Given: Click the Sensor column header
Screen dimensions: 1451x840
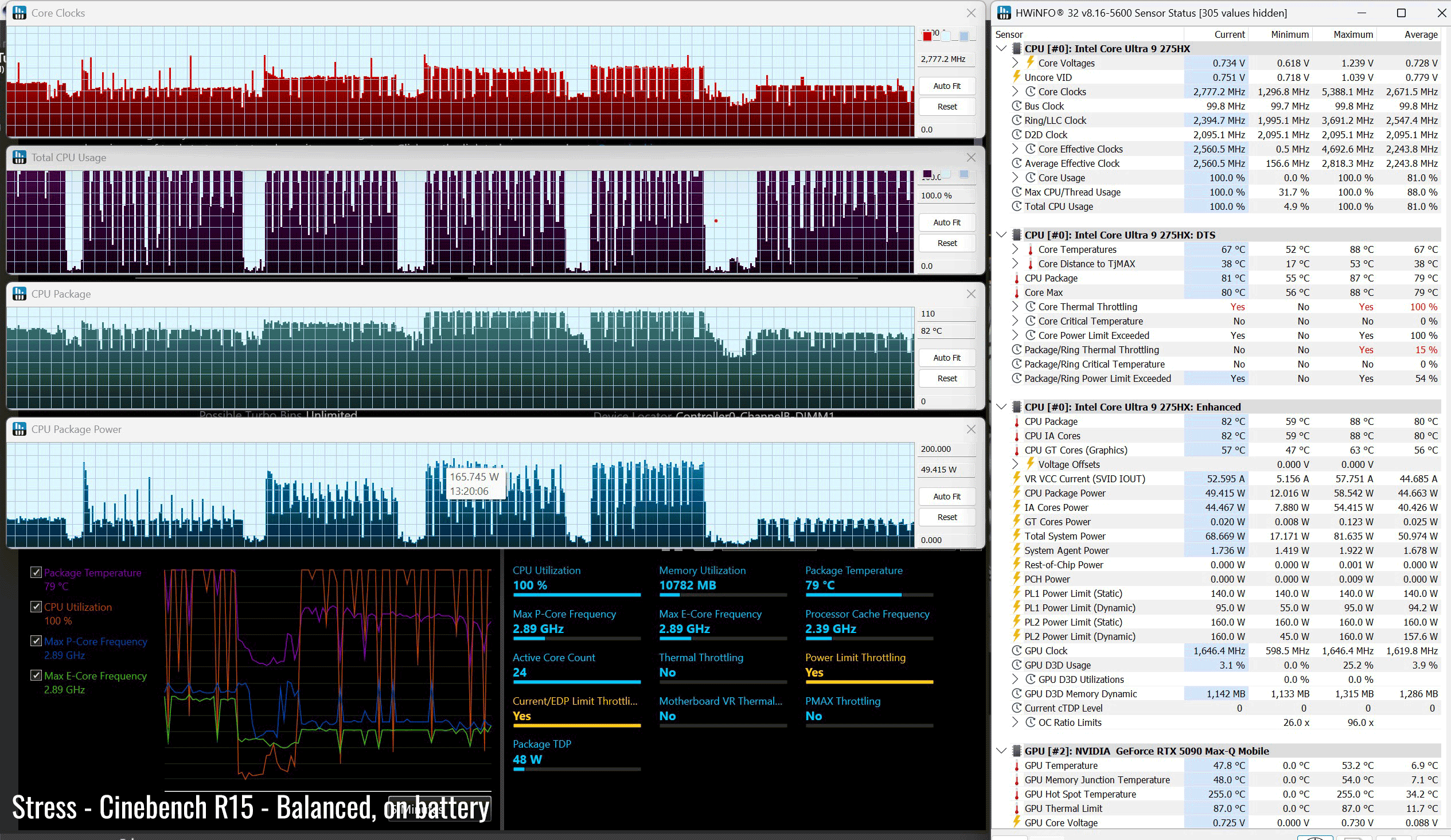Looking at the screenshot, I should click(x=1089, y=34).
